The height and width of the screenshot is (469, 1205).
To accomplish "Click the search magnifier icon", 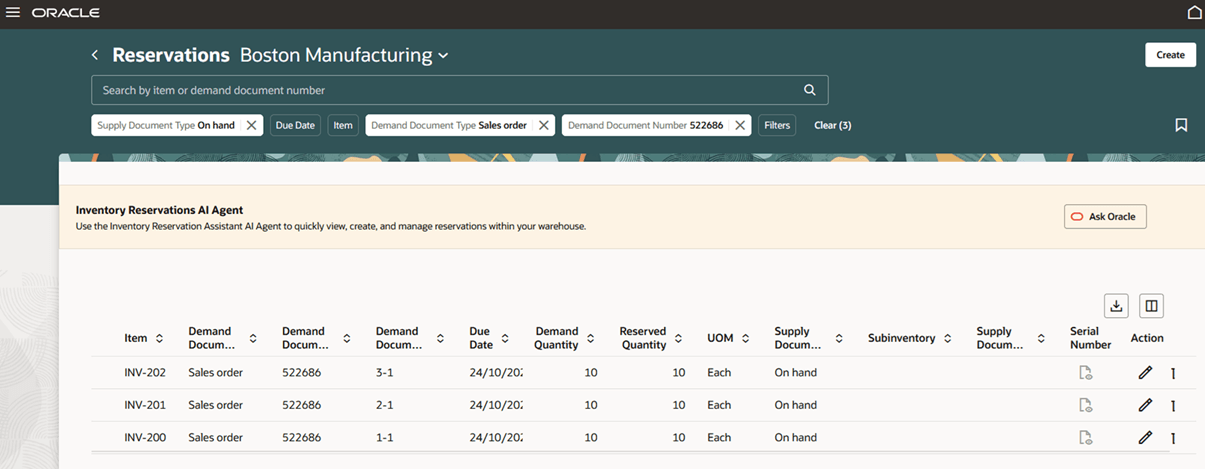I will pos(810,90).
